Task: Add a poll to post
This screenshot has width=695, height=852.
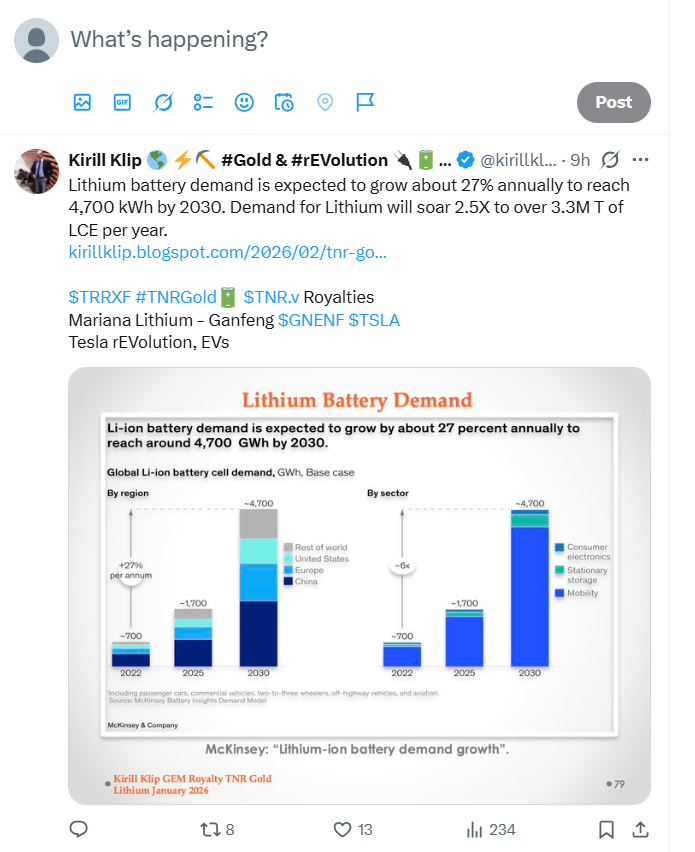Action: [203, 102]
